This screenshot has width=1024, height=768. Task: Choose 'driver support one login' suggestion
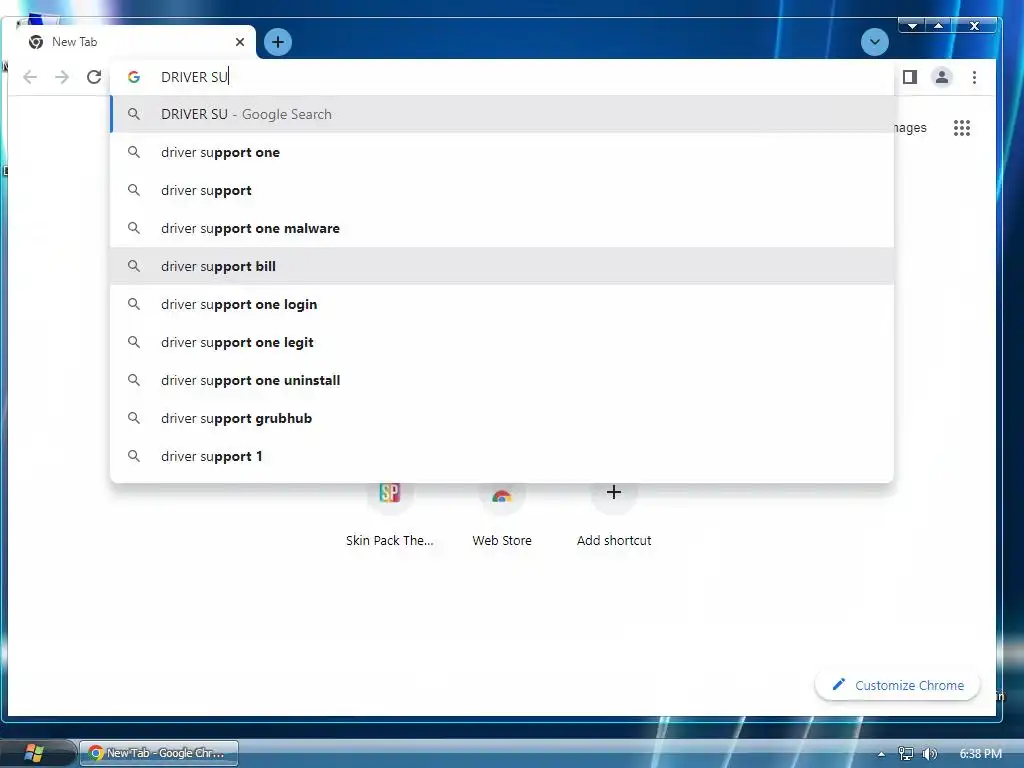(502, 304)
